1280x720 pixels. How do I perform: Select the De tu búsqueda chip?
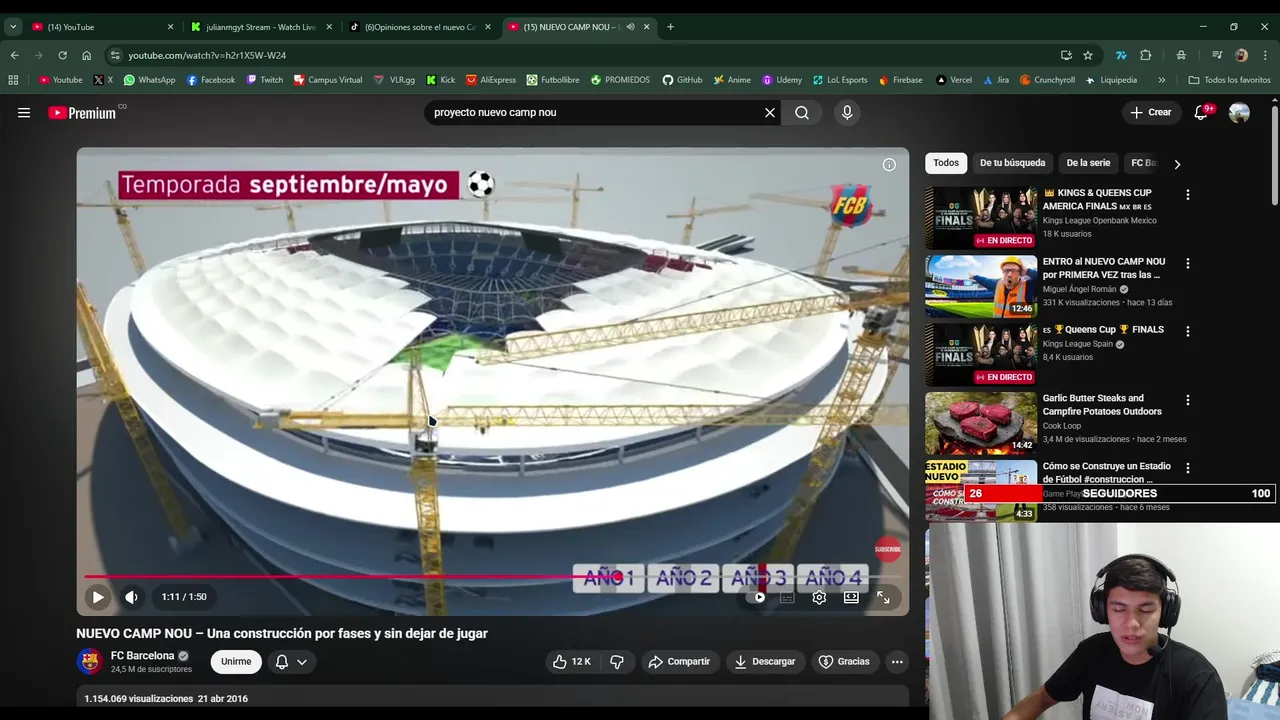1012,163
